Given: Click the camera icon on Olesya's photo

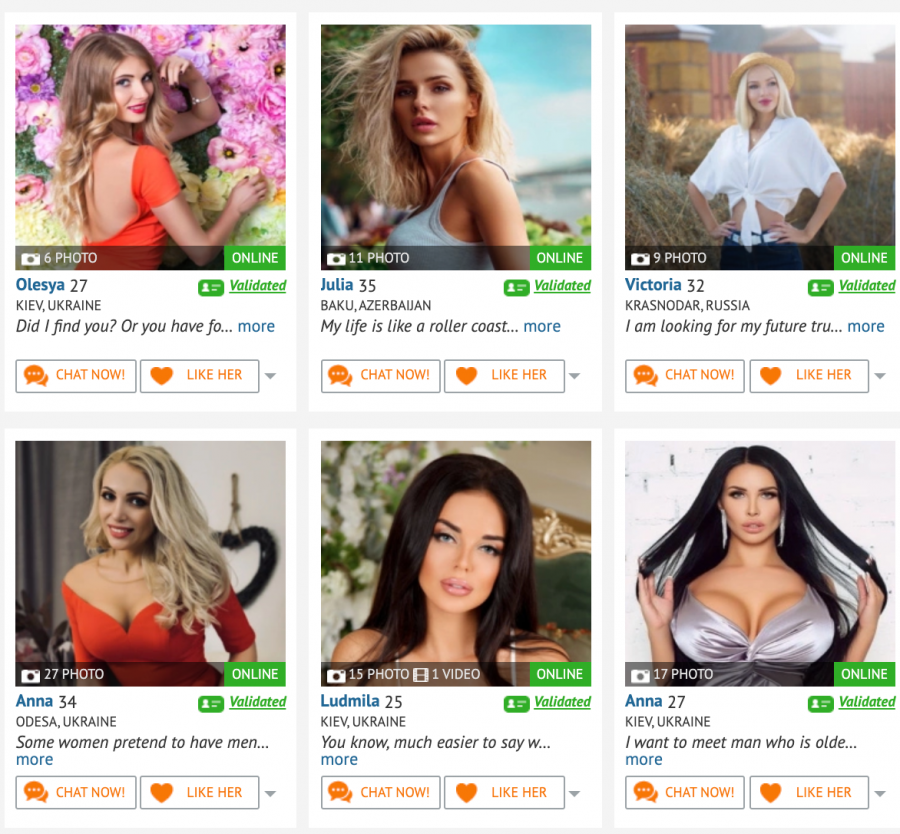Looking at the screenshot, I should pyautogui.click(x=30, y=259).
